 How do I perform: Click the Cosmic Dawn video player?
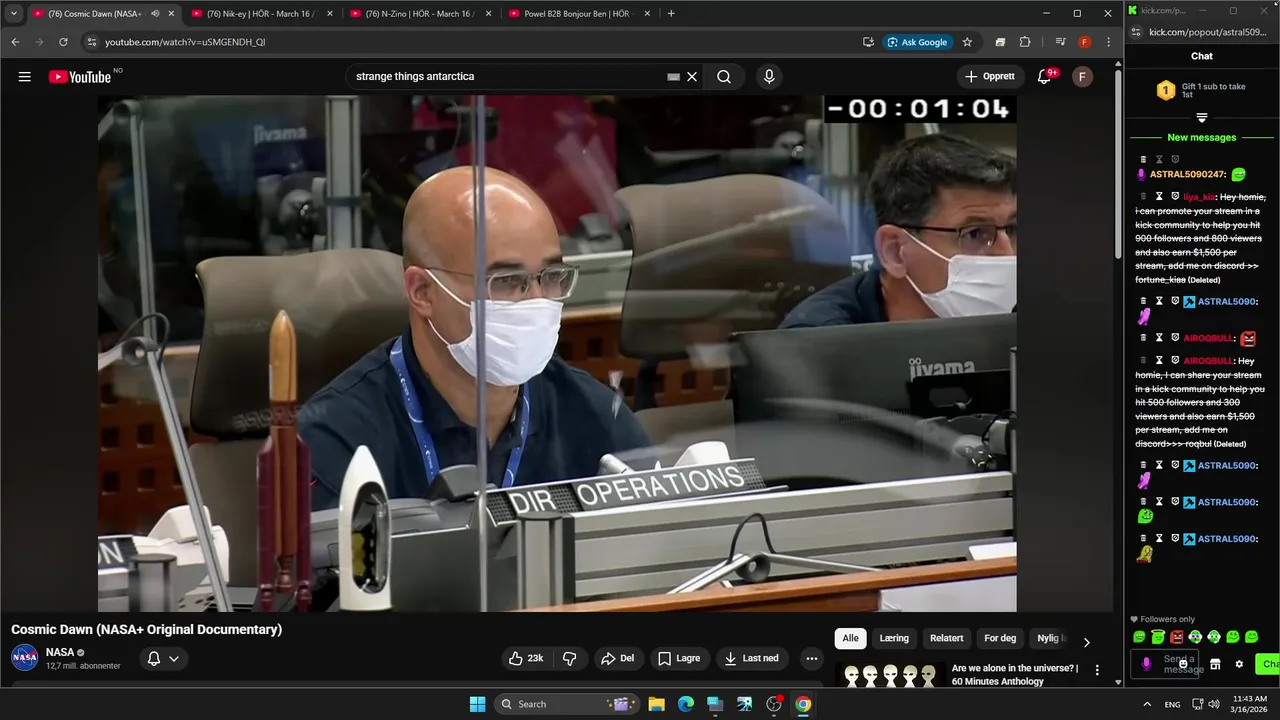pyautogui.click(x=557, y=353)
